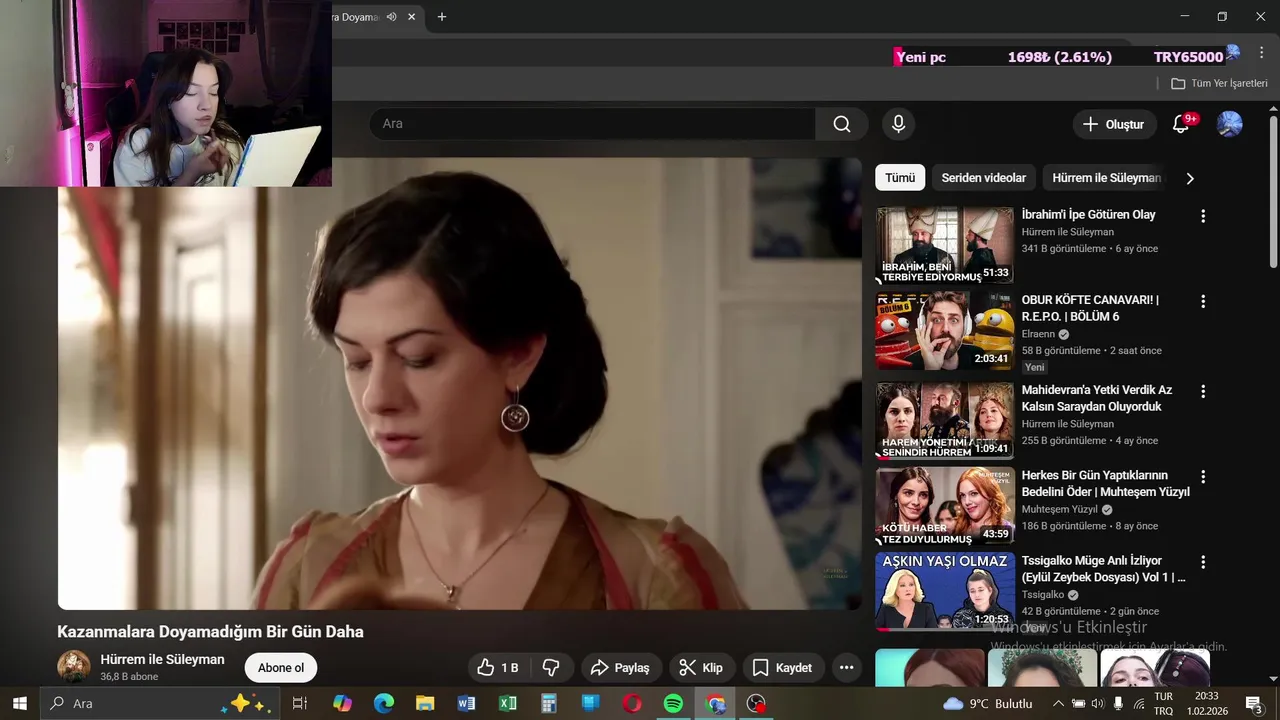Start voice search with the microphone icon
This screenshot has height=720, width=1280.
(898, 124)
